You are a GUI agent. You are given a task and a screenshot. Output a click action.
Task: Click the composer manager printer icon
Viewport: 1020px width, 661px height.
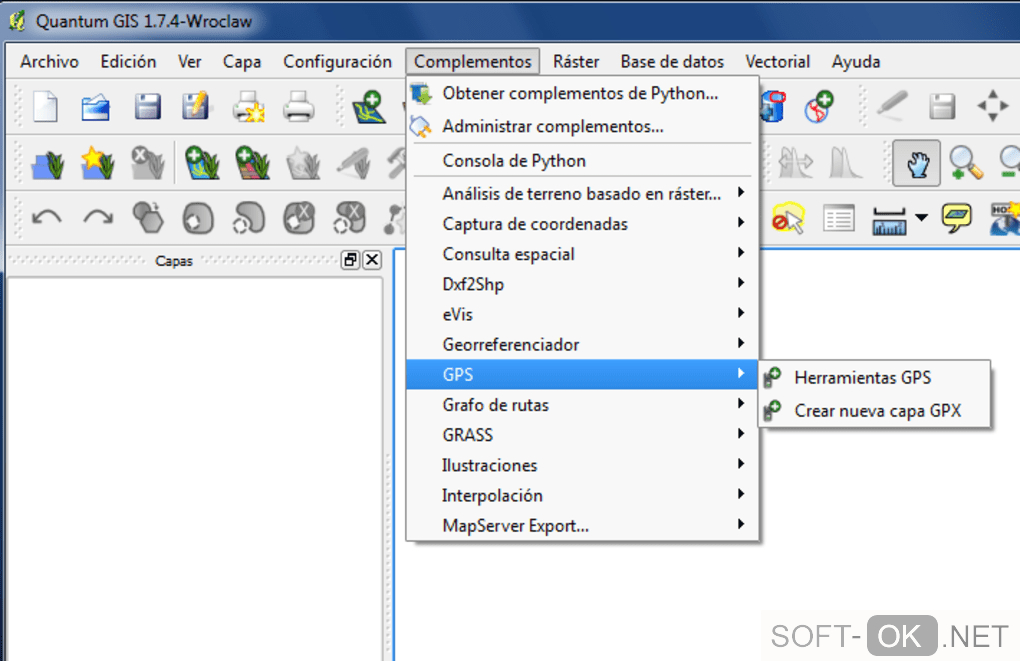point(299,107)
